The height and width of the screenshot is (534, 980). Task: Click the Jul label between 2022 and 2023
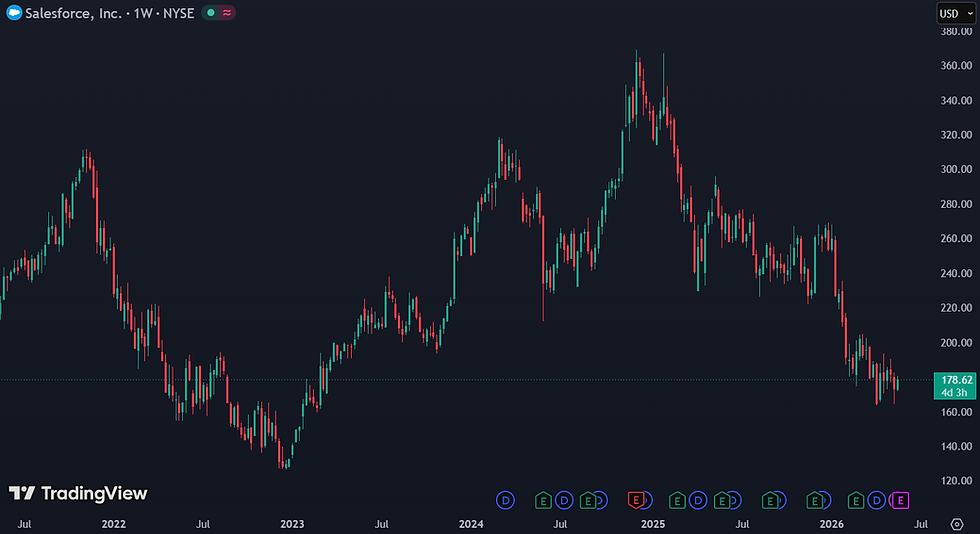tap(202, 524)
